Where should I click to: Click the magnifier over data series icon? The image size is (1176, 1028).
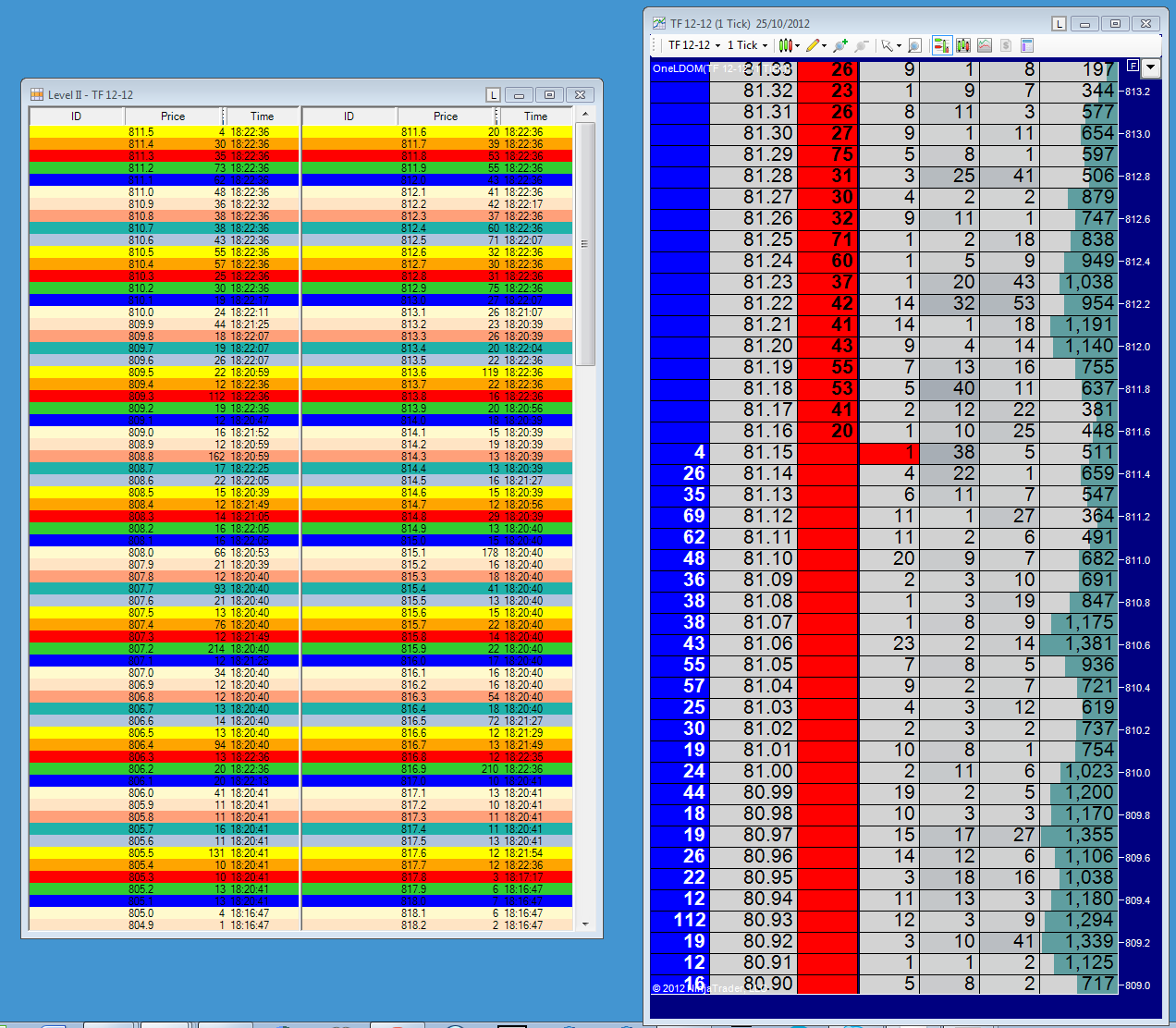coord(914,45)
